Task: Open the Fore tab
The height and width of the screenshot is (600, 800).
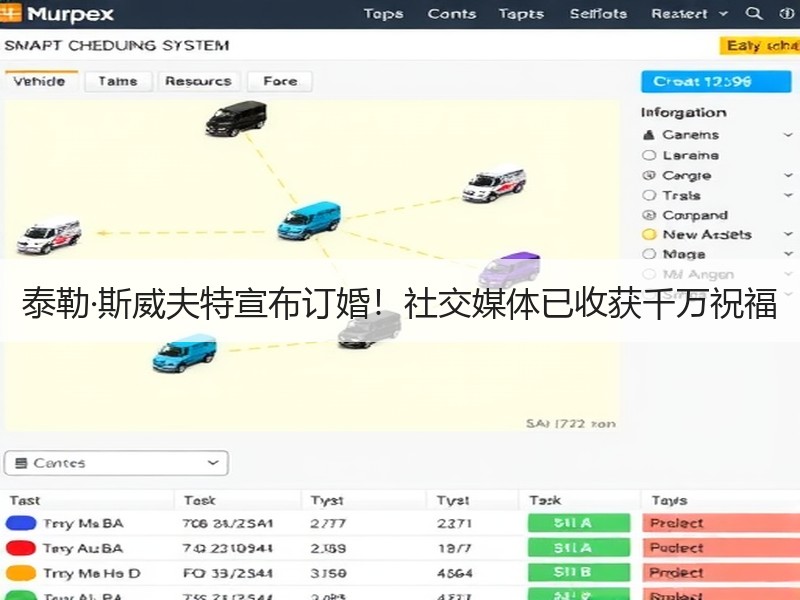Action: pos(280,81)
